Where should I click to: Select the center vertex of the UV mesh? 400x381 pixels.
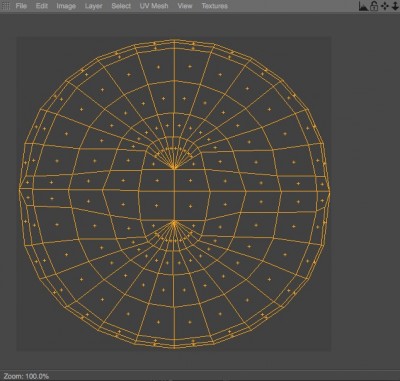[x=174, y=191]
